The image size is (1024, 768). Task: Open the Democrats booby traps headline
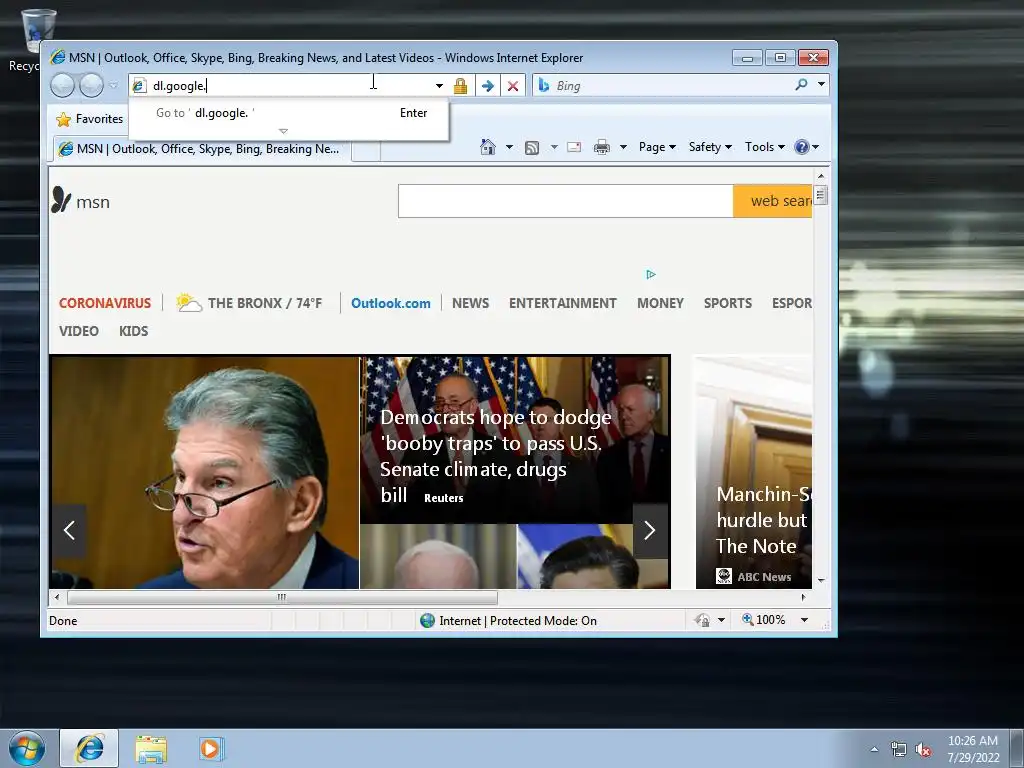click(496, 456)
